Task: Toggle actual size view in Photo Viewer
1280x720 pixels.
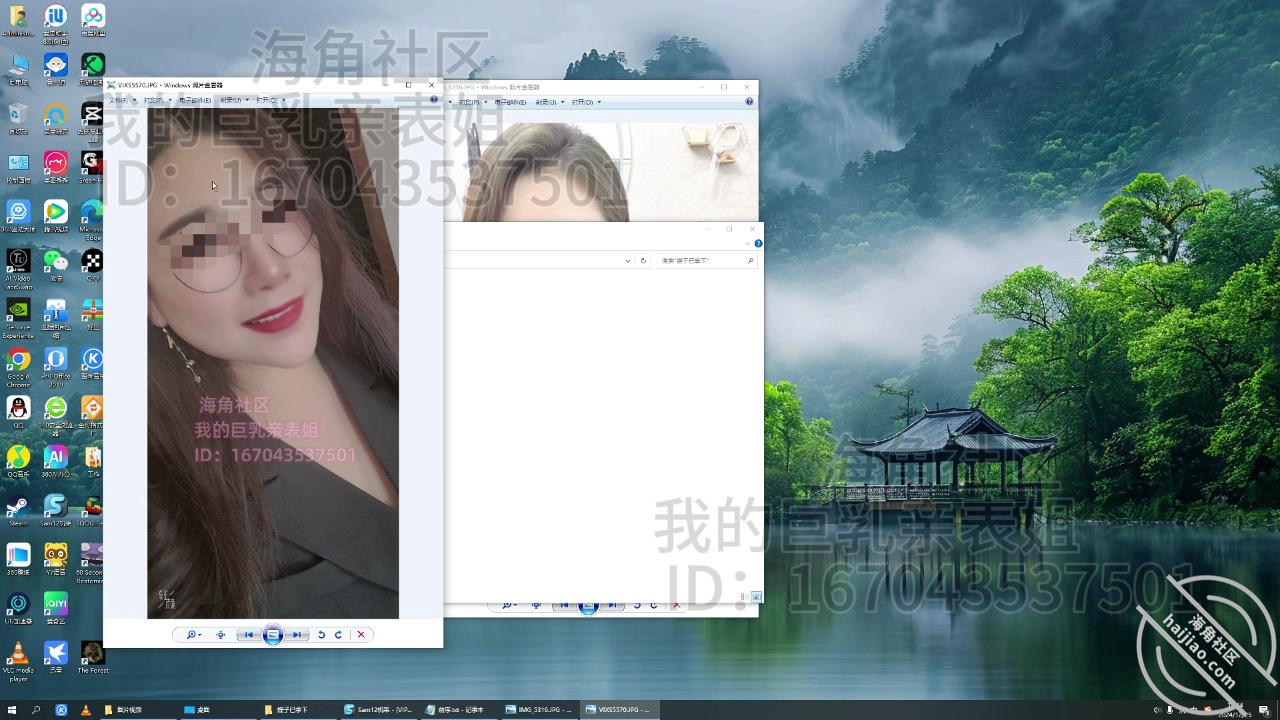Action: tap(221, 634)
